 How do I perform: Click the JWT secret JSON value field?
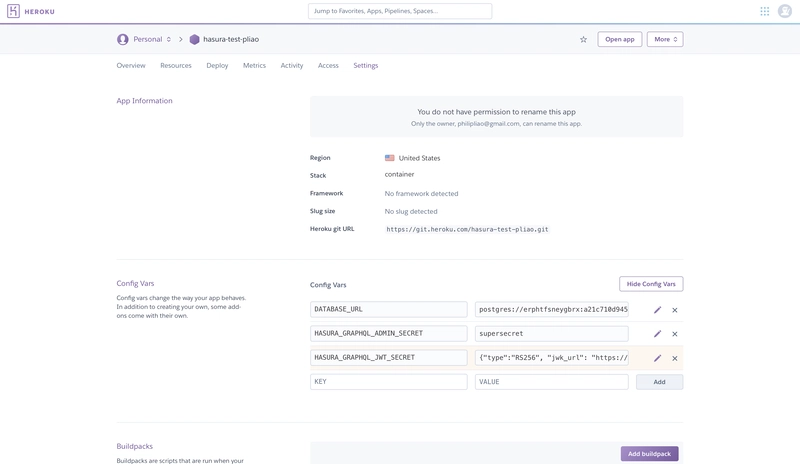[552, 357]
